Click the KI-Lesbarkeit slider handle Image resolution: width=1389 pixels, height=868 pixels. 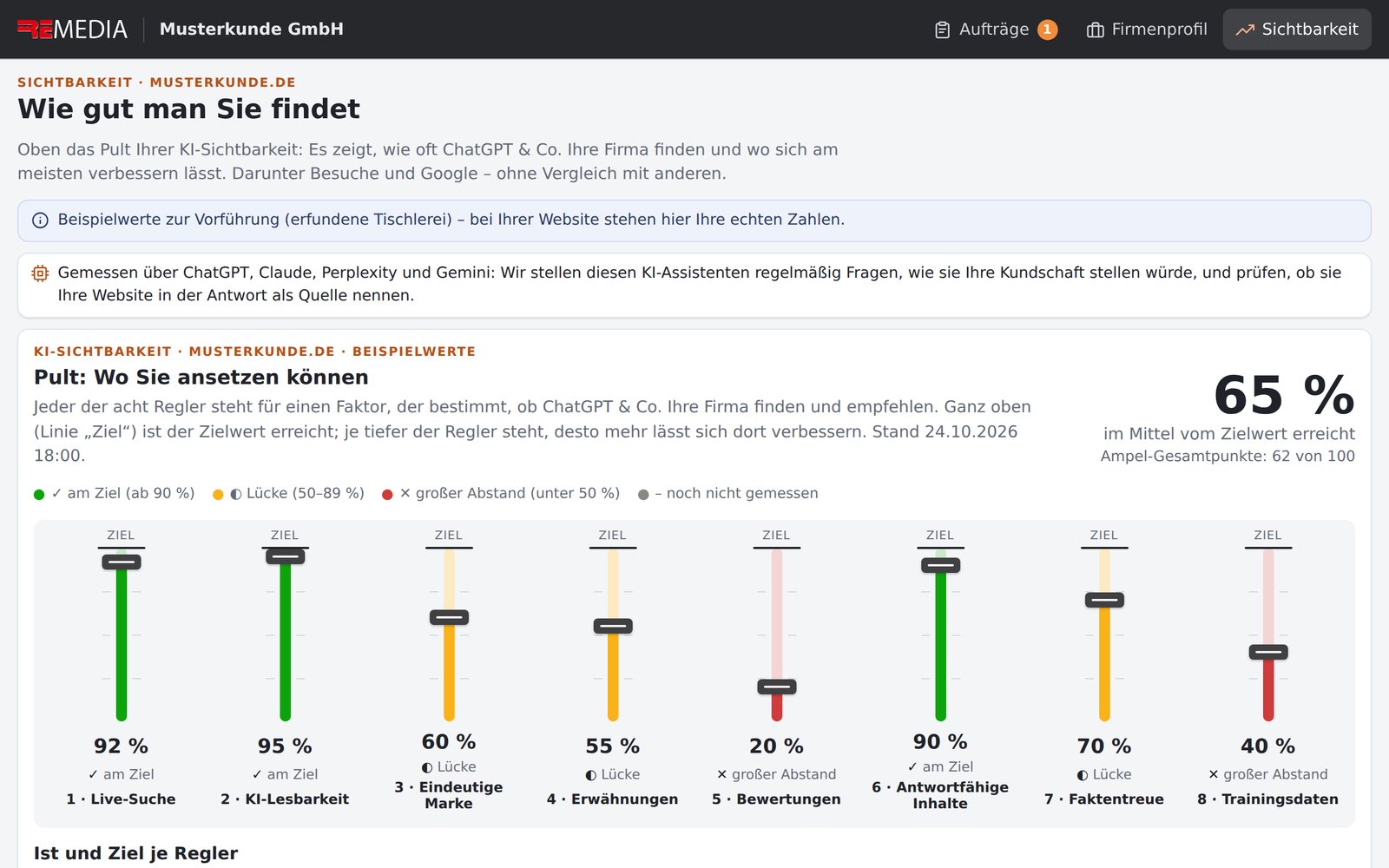point(286,556)
